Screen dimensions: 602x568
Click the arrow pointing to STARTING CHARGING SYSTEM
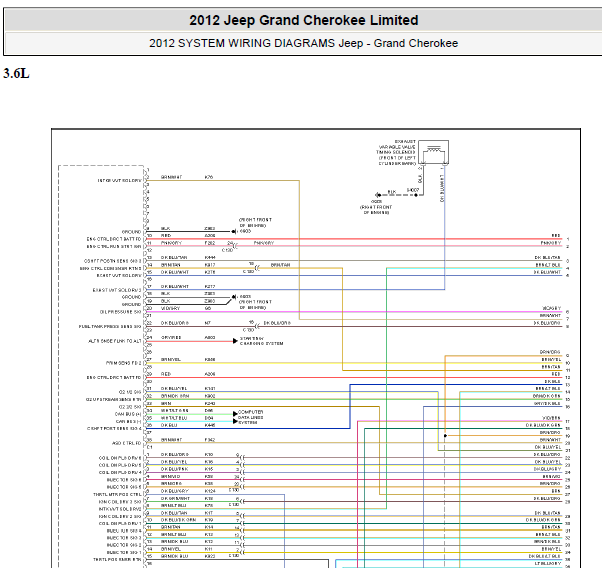point(235,341)
